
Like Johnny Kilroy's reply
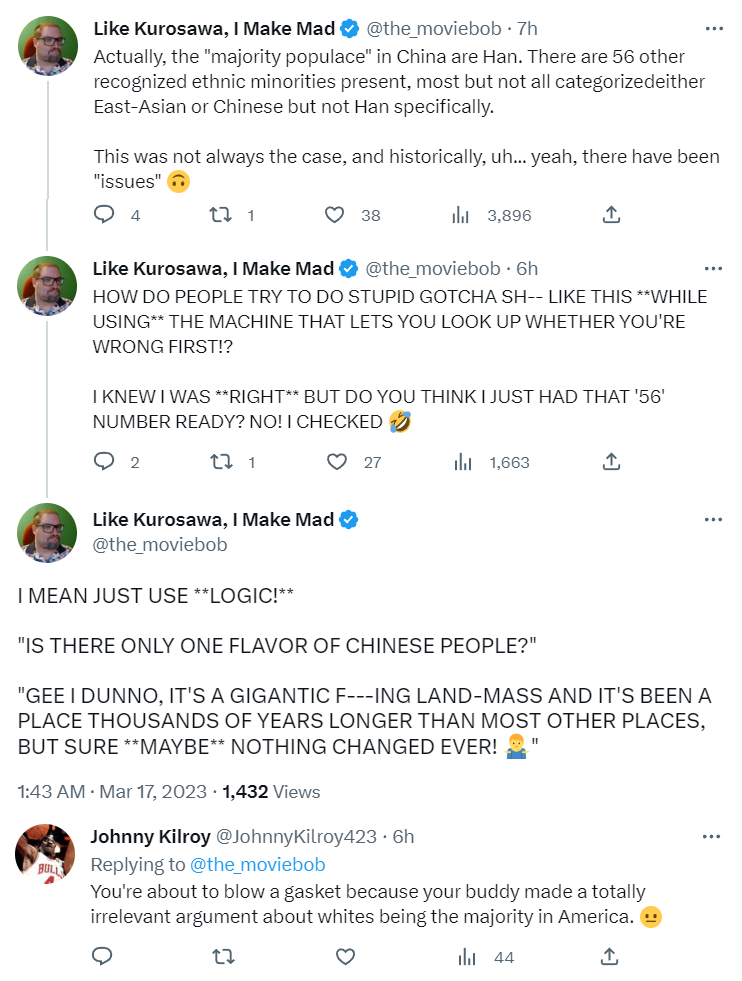click(x=345, y=957)
